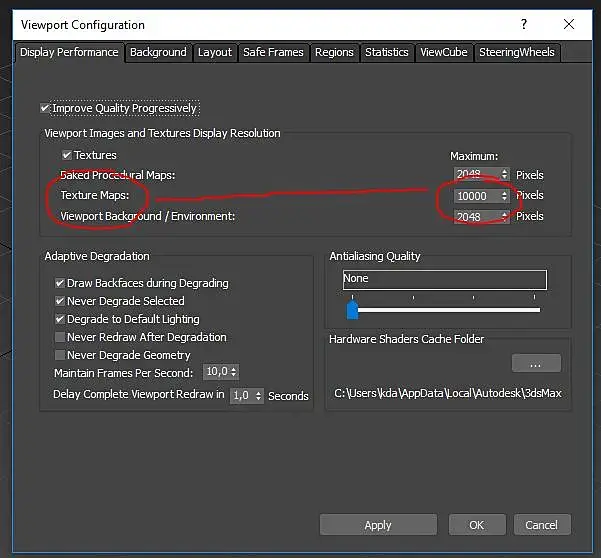Click the Antialiasing Quality None field

click(445, 279)
